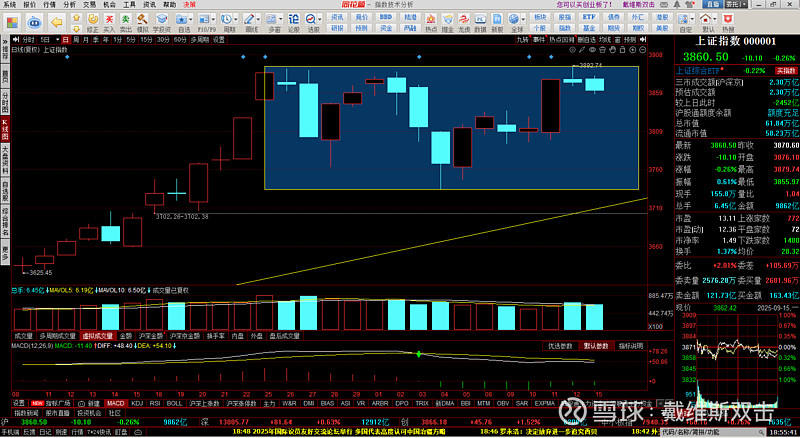800x438 pixels.
Task: Open the mail envelope icon in title bar
Action: pos(666,4)
